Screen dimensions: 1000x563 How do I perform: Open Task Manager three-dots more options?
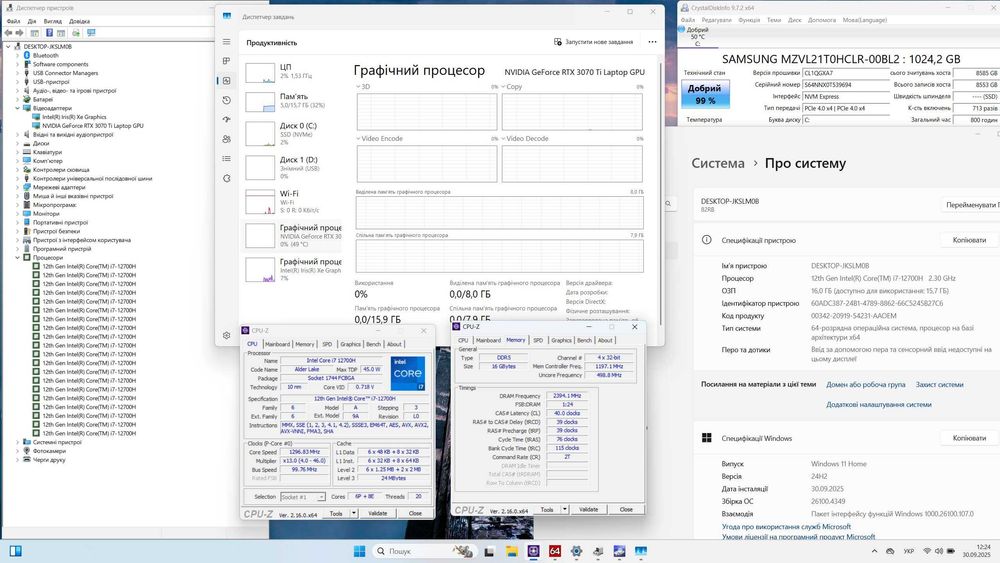click(x=652, y=42)
